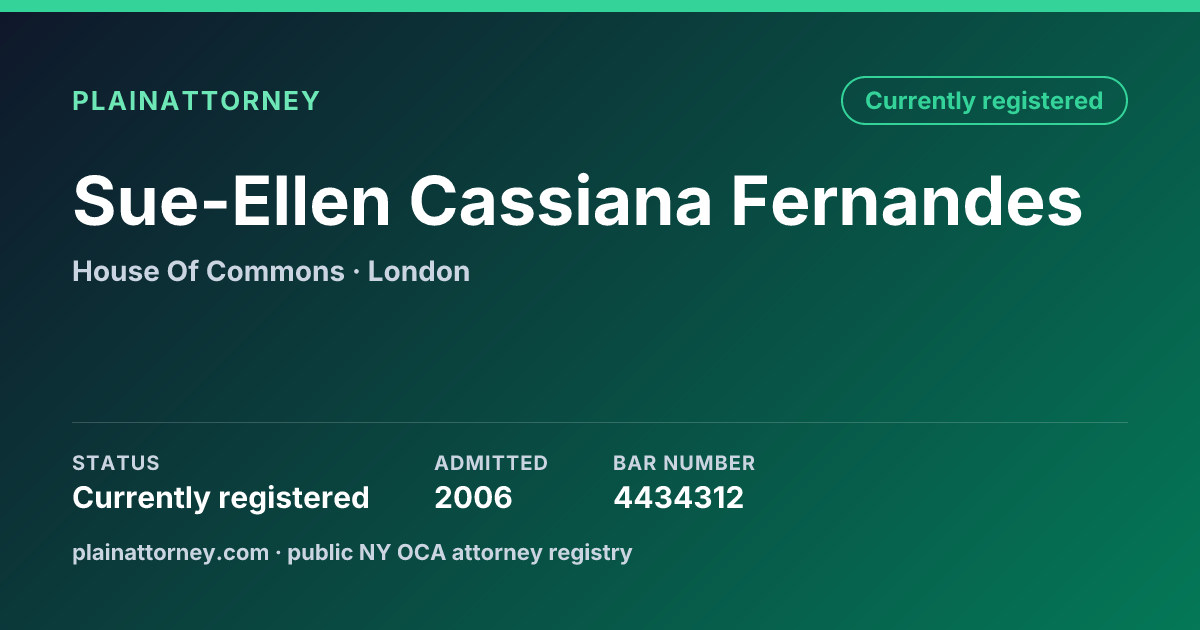Select the bar number 4434312
The image size is (1200, 630).
point(678,497)
